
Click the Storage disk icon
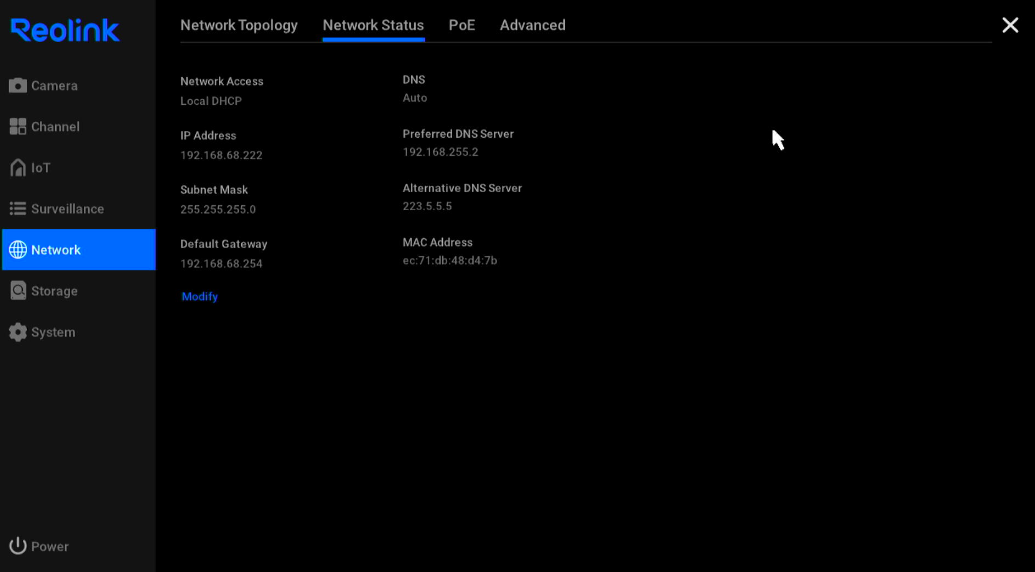(18, 291)
